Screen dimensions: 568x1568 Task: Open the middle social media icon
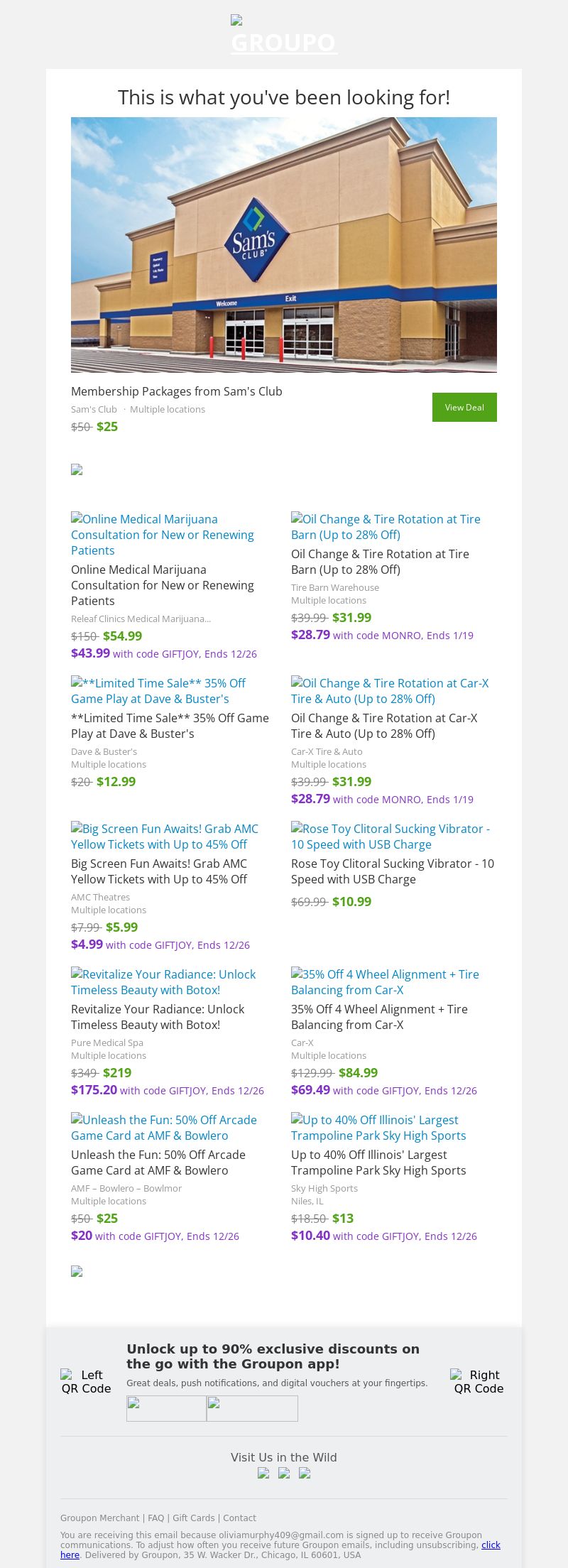pyautogui.click(x=284, y=1473)
